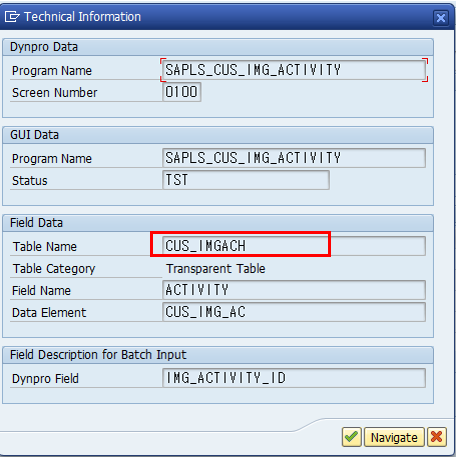This screenshot has height=457, width=456.
Task: Click the Field Name label
Action: tap(41, 291)
